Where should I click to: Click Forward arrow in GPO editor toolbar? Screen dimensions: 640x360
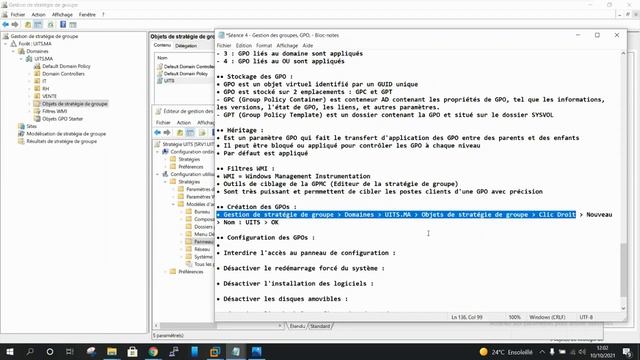coord(167,132)
